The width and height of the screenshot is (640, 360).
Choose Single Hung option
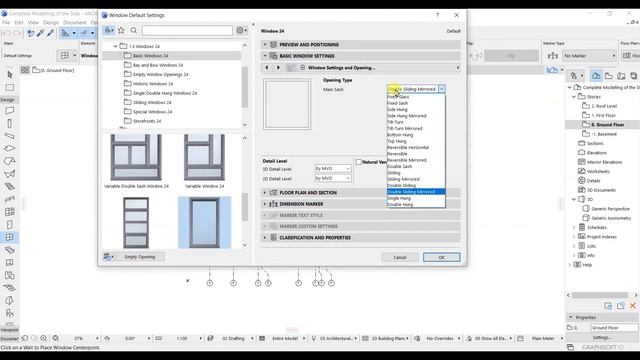[416, 198]
